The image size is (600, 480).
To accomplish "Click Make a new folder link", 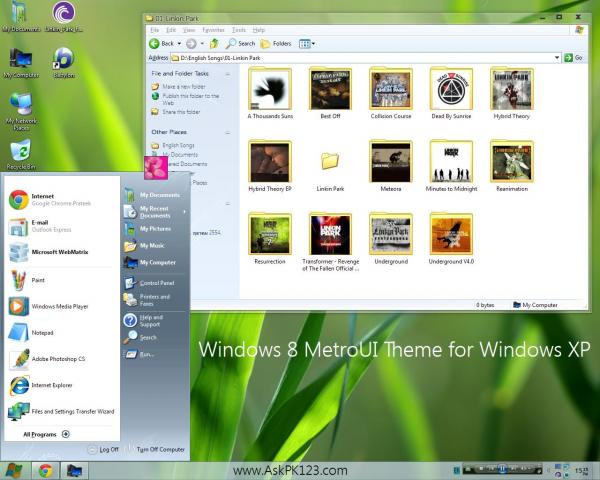I will pyautogui.click(x=178, y=87).
